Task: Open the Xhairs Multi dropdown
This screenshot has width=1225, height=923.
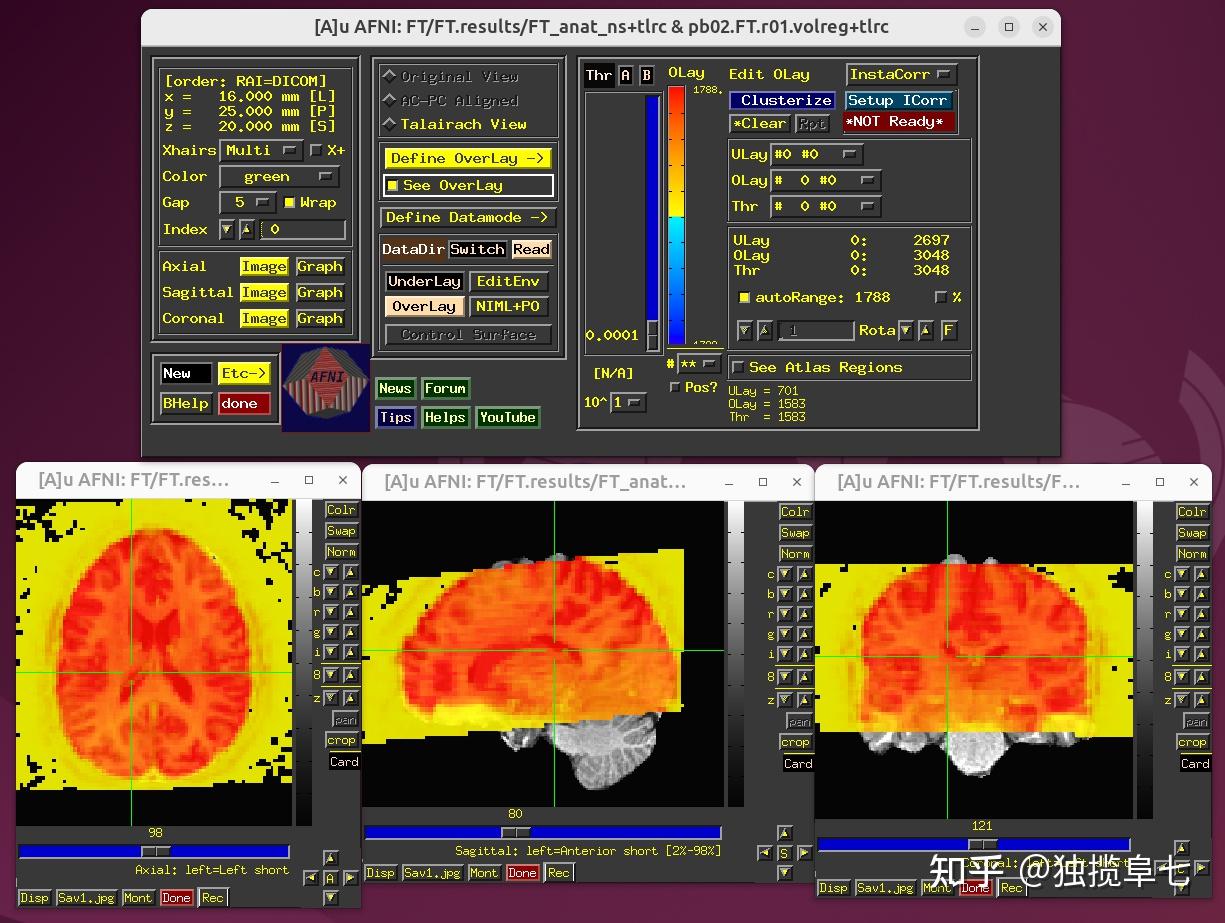Action: 261,150
